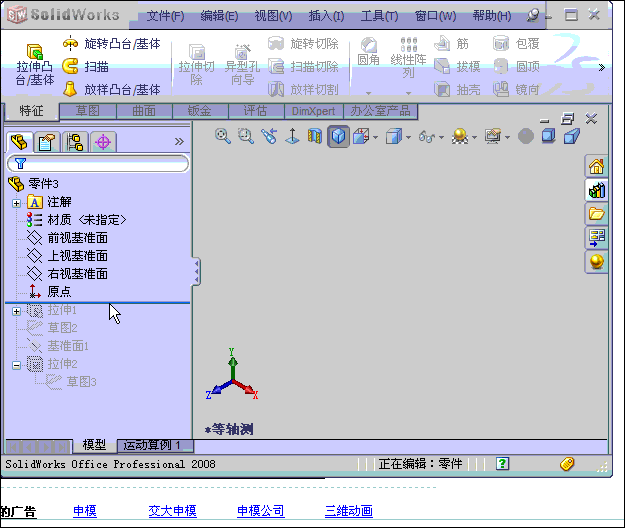Open the apply scene dropdown arrow
The width and height of the screenshot is (625, 528).
474,137
